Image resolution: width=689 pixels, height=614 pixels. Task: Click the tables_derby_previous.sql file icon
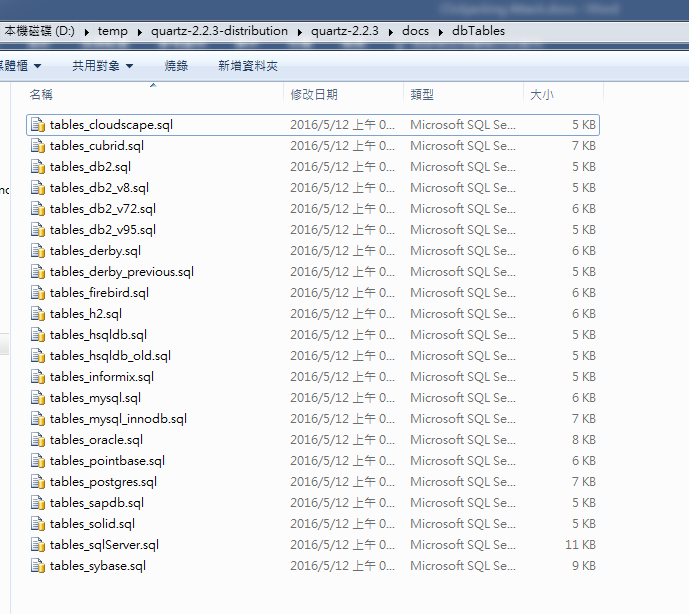coord(38,272)
